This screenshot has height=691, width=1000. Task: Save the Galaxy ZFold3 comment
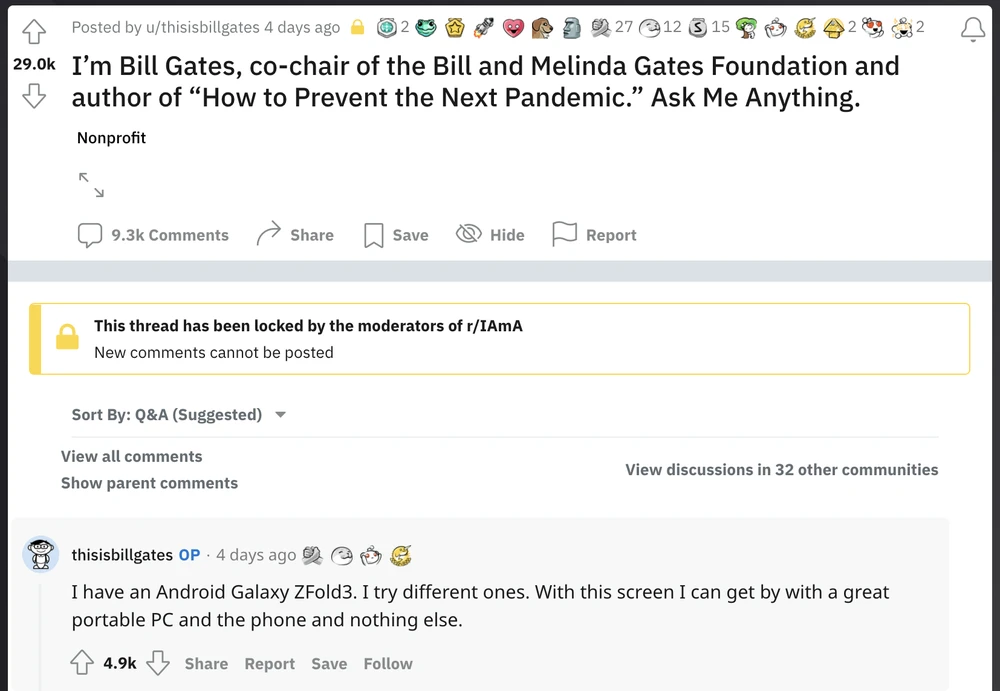click(329, 663)
